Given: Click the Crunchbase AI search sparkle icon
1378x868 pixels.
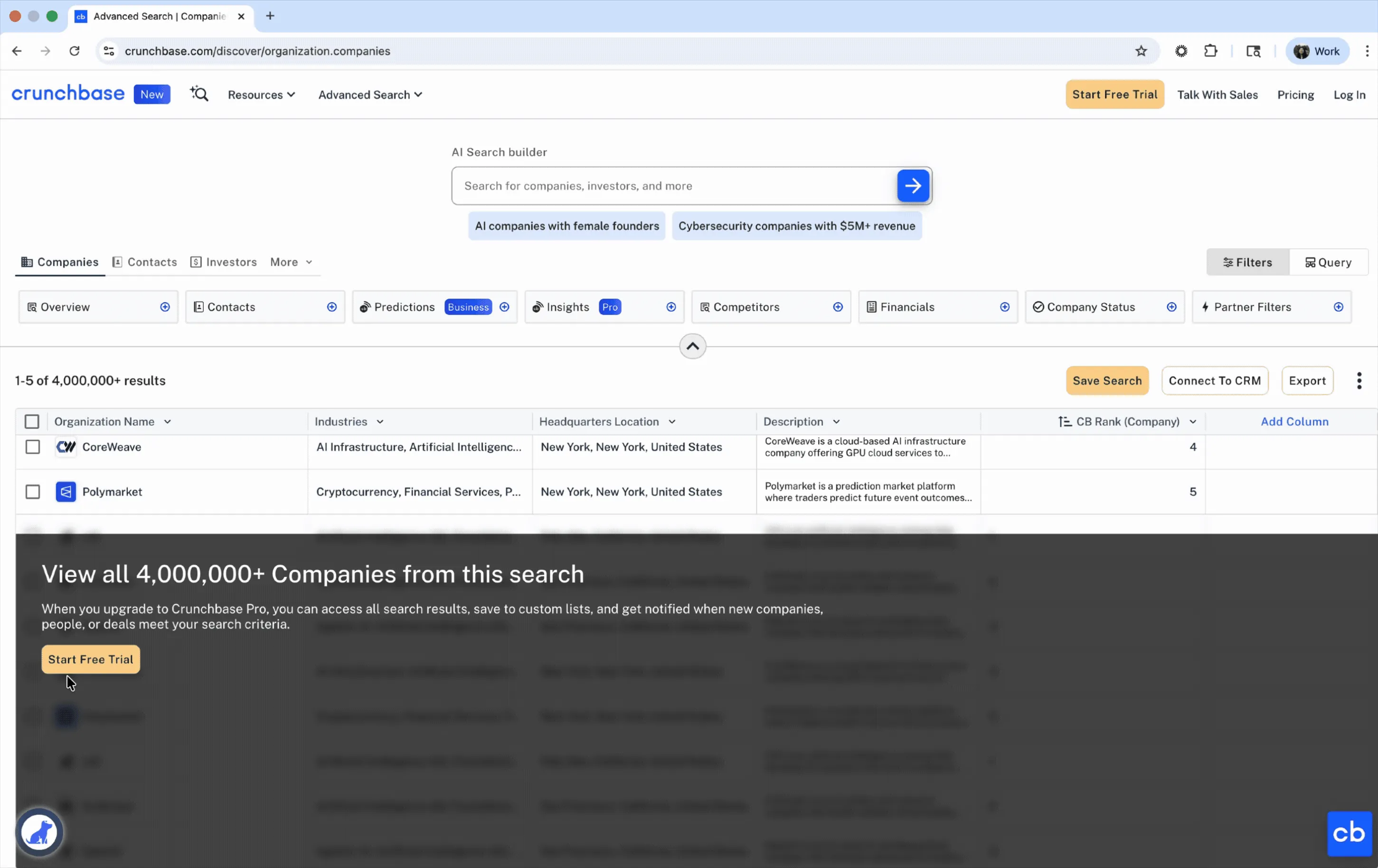Looking at the screenshot, I should coord(199,94).
